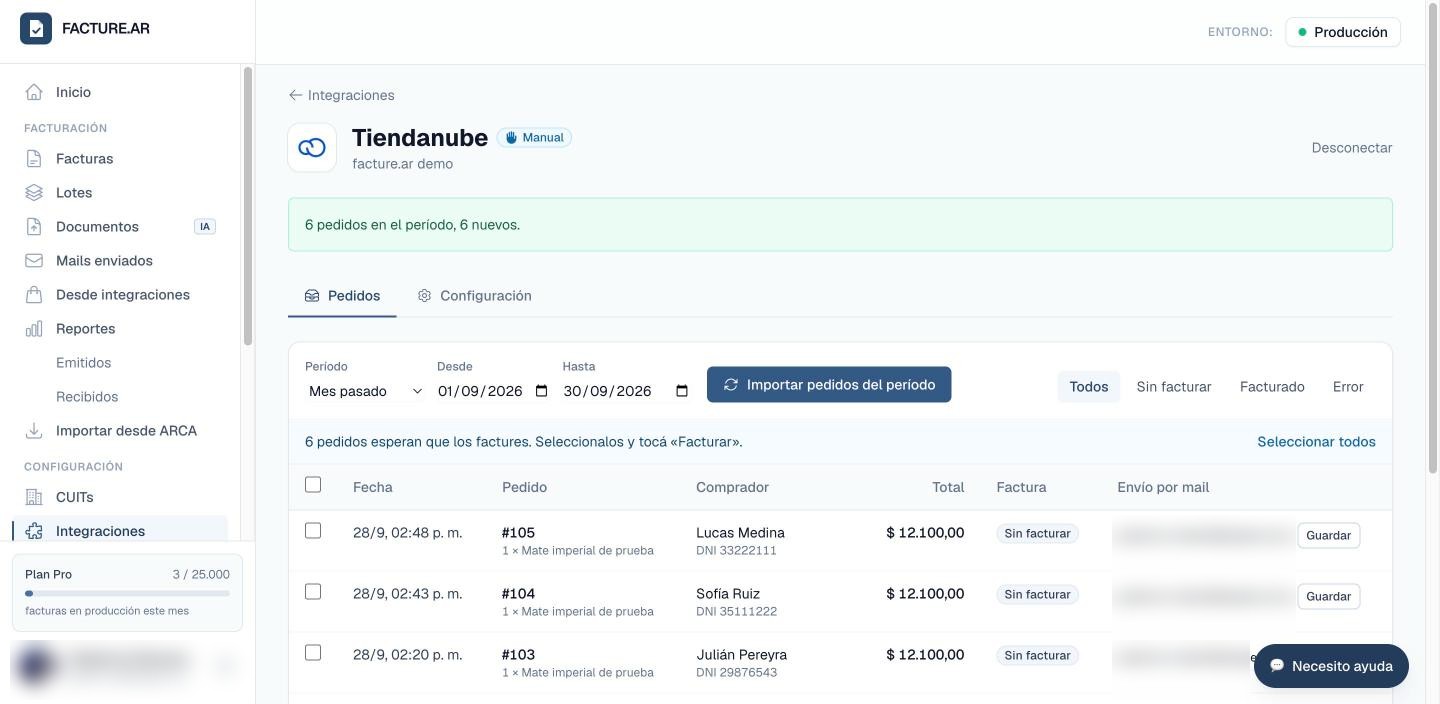Filter orders by Error
This screenshot has width=1440, height=704.
pos(1348,387)
